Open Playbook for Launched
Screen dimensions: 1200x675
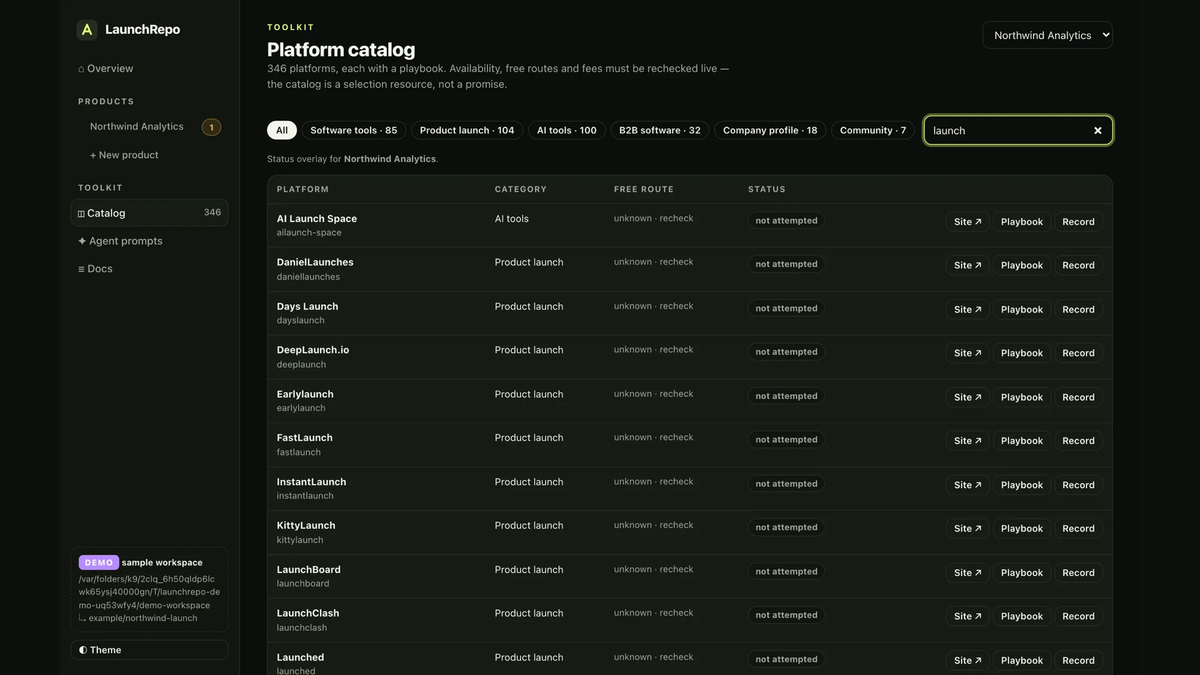pyautogui.click(x=1022, y=660)
